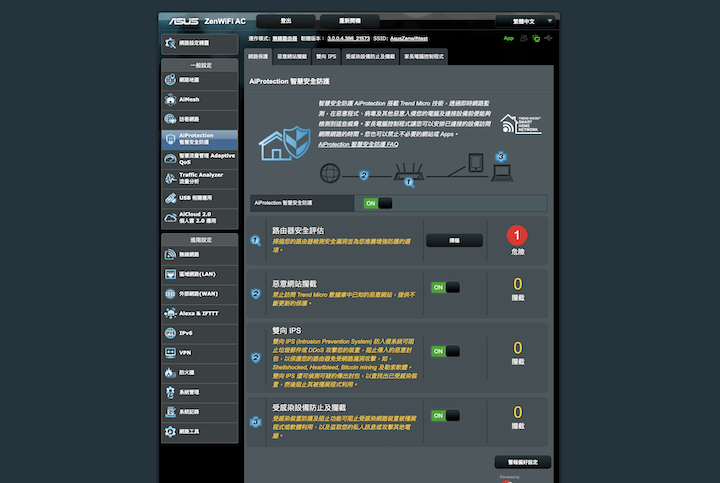The width and height of the screenshot is (720, 483).
Task: Open Network Tools (網路工具) sidebar item
Action: pyautogui.click(x=199, y=432)
